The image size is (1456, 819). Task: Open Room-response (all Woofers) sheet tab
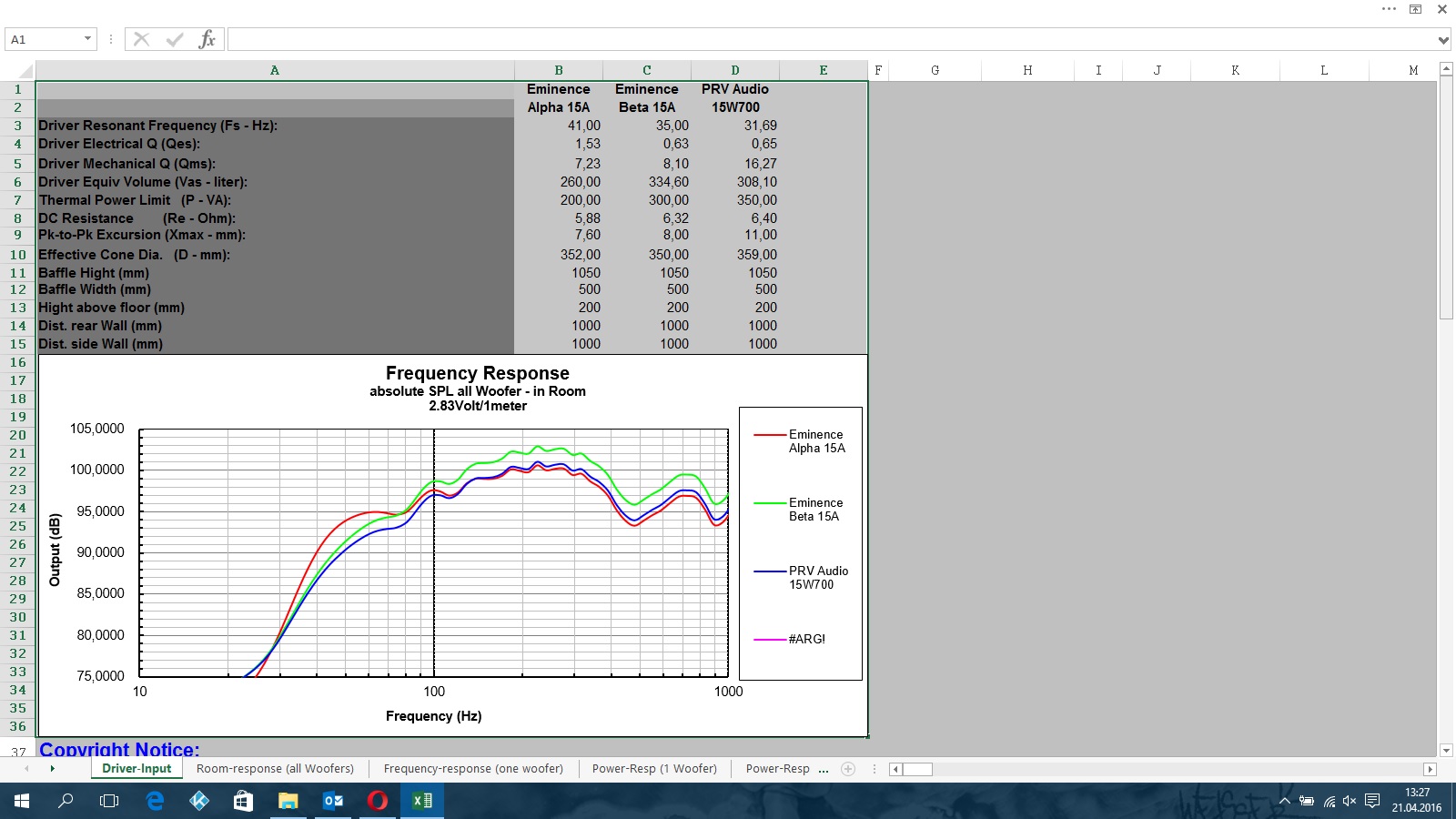[275, 769]
